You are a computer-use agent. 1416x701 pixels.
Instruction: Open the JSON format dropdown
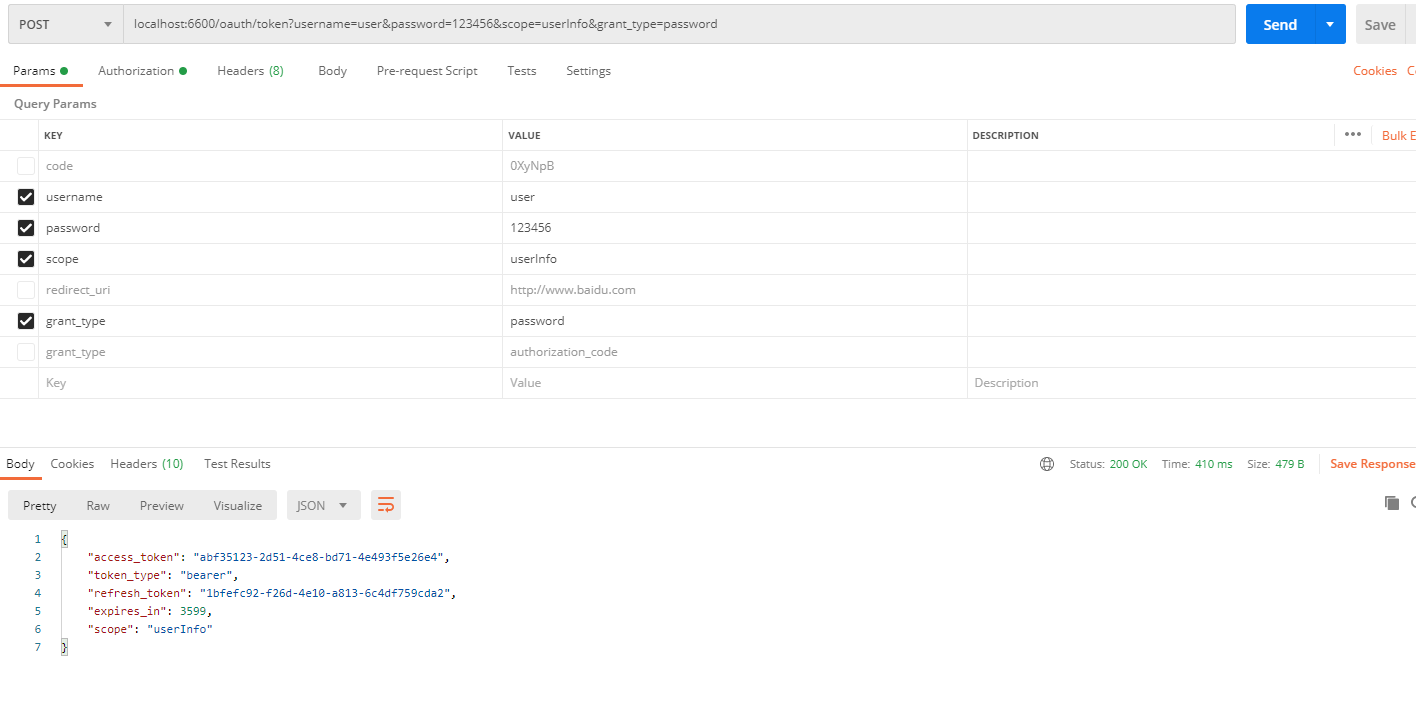click(x=323, y=505)
